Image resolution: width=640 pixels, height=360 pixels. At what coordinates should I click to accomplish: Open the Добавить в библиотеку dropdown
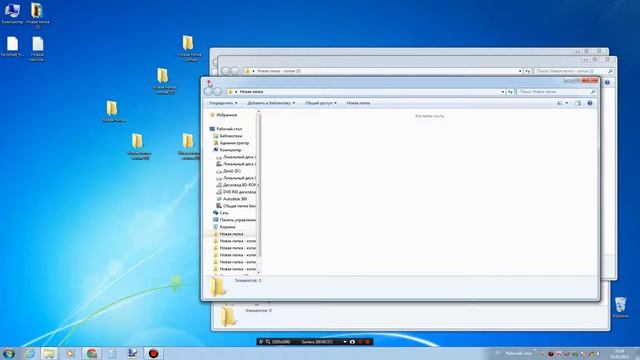[x=271, y=103]
